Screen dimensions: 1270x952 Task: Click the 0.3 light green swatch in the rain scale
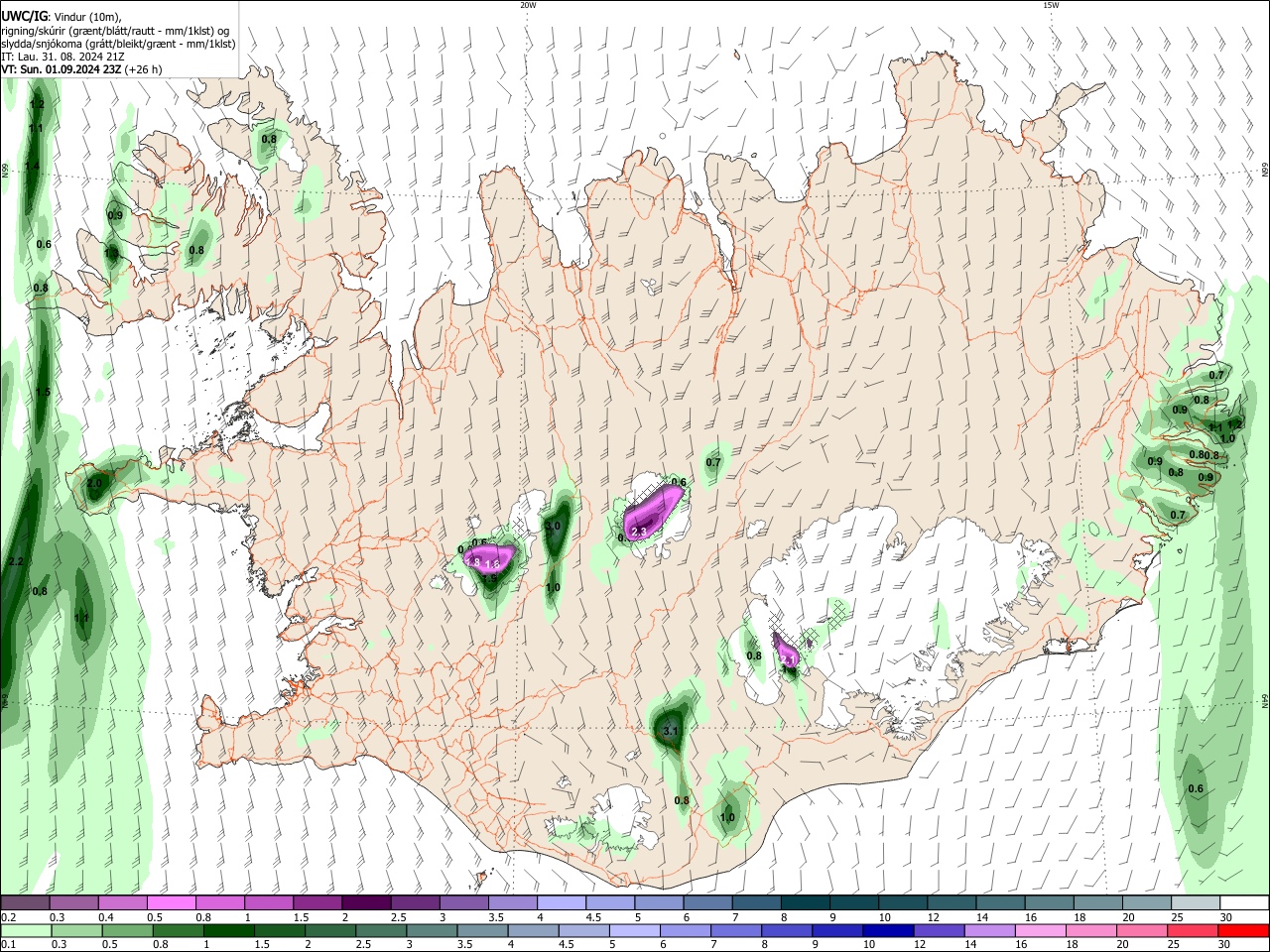(75, 930)
